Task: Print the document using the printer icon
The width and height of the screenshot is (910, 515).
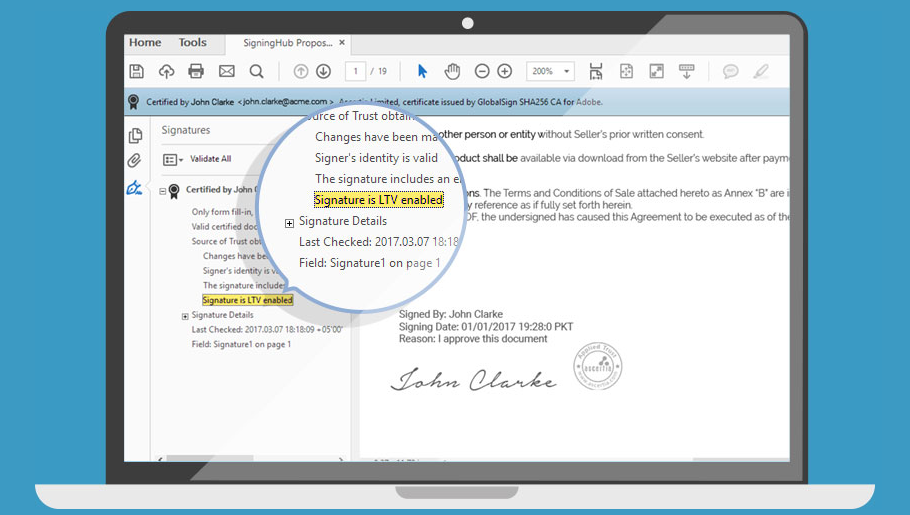Action: [196, 71]
